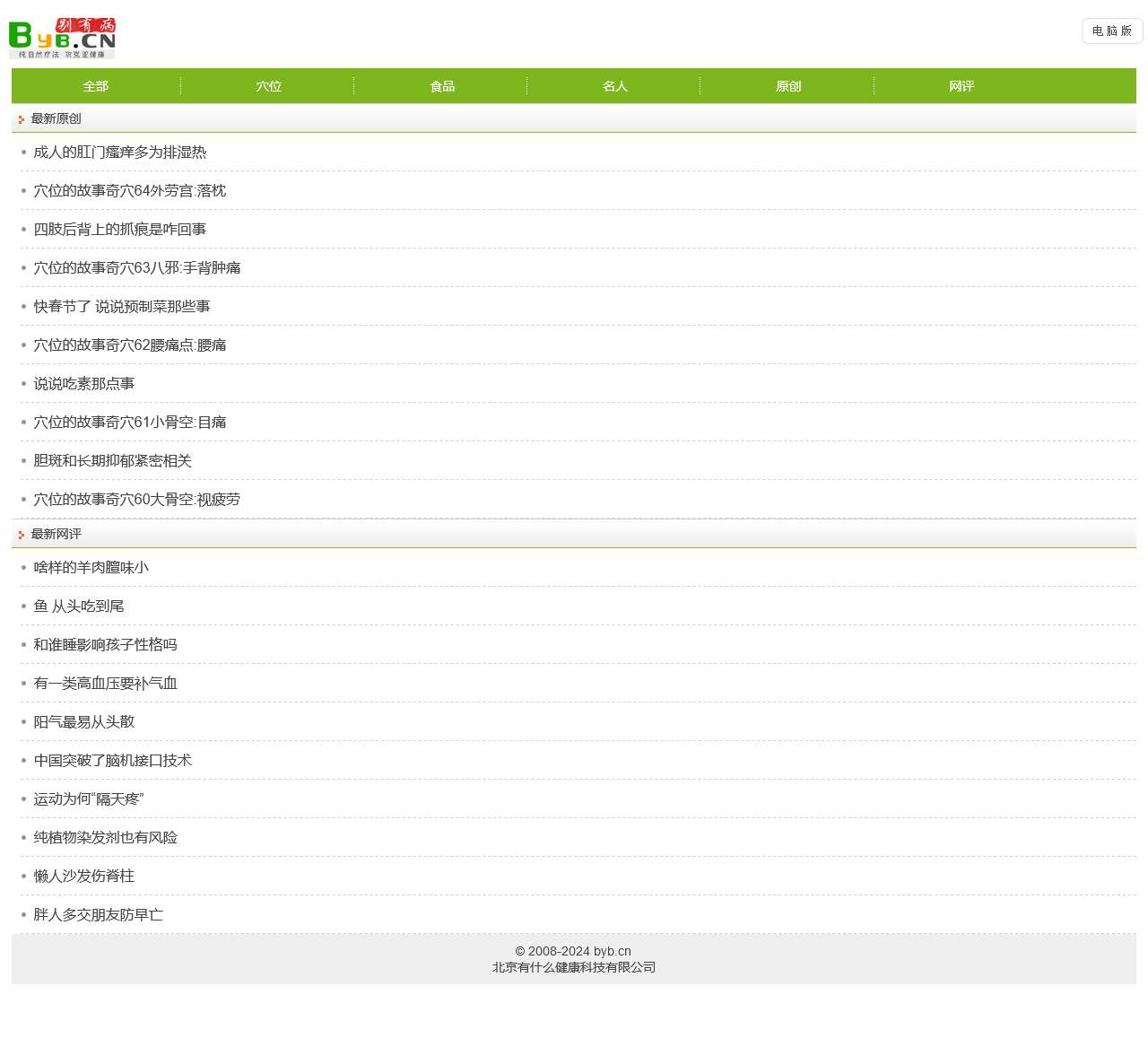Open article 穴位的故事奇穴62腰痛点:腰痛
The width and height of the screenshot is (1148, 1047).
130,345
